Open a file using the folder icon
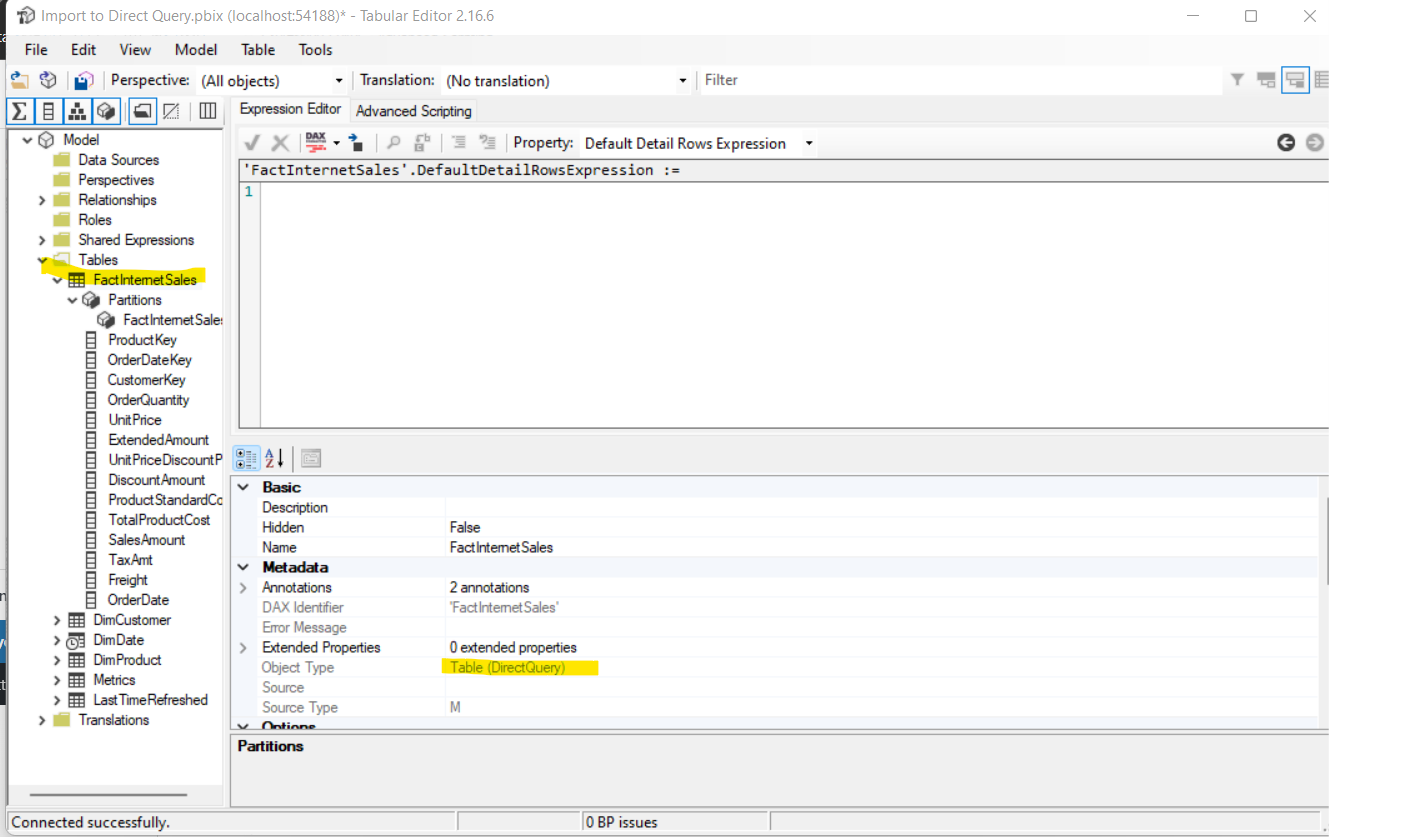Screen dimensions: 1413x837 pos(20,80)
